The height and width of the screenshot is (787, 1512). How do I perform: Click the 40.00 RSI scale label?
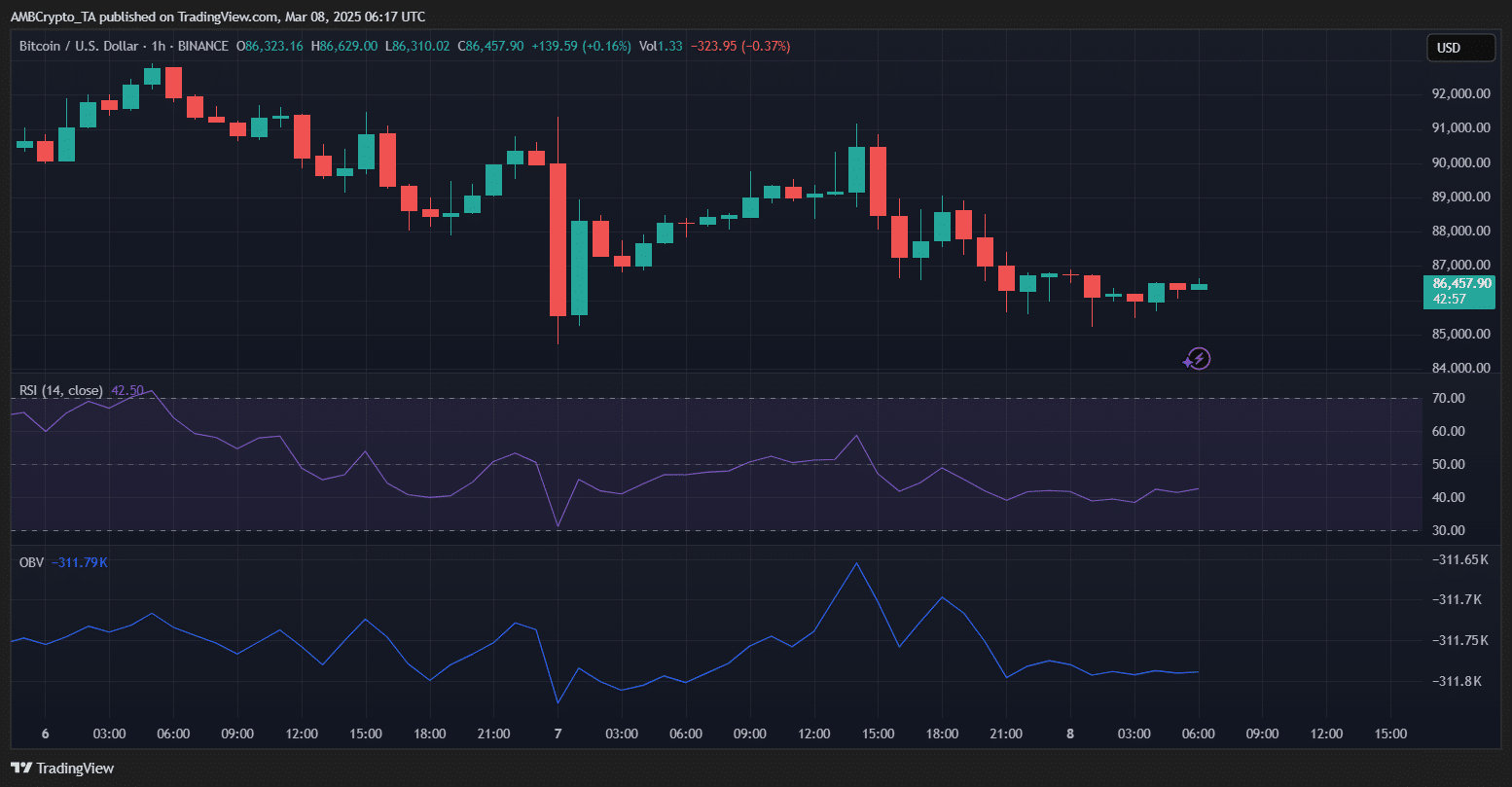(1449, 498)
